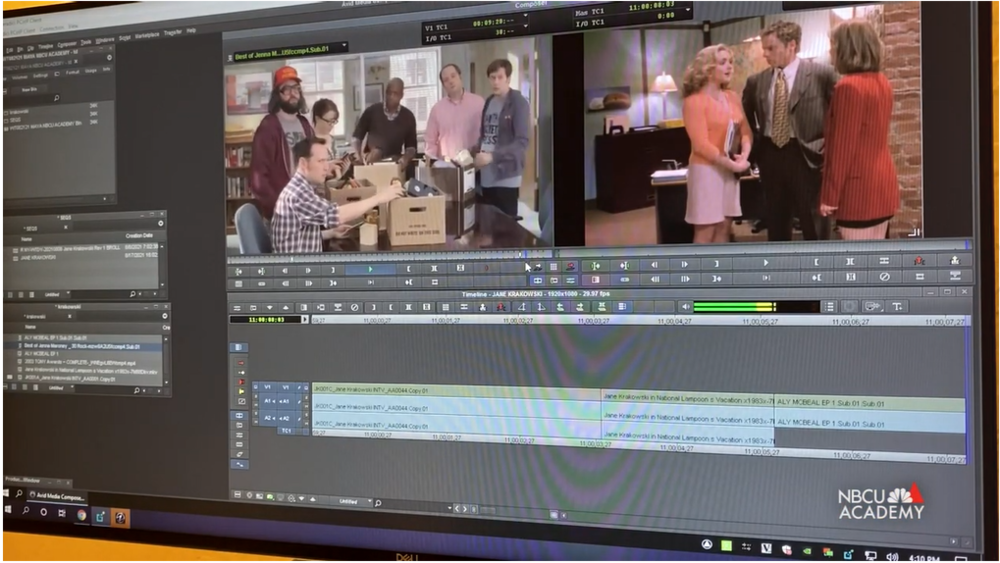Click the red splice-in icon under record monitor
The image size is (1000, 563).
click(919, 260)
